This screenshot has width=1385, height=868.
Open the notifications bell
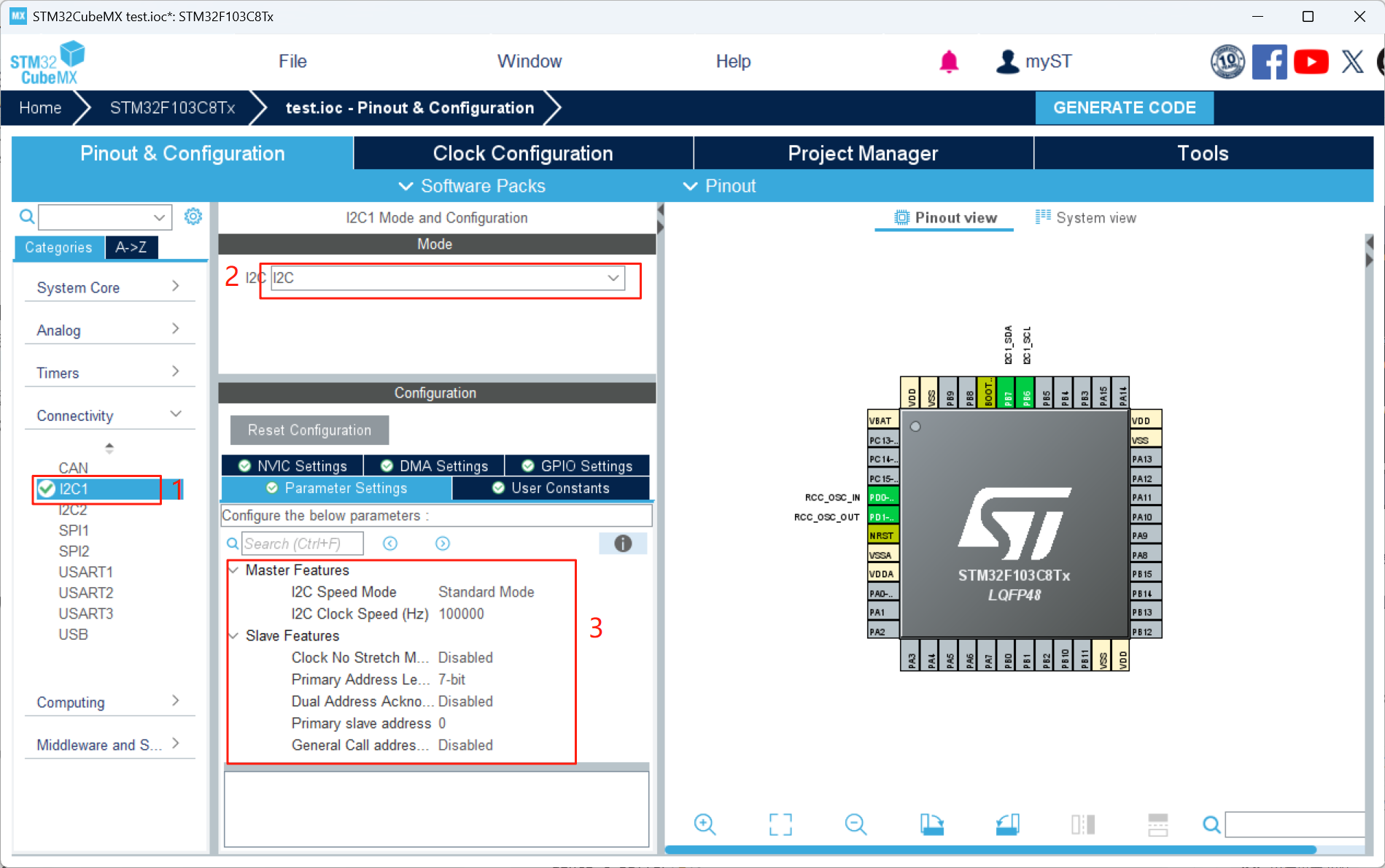tap(949, 61)
